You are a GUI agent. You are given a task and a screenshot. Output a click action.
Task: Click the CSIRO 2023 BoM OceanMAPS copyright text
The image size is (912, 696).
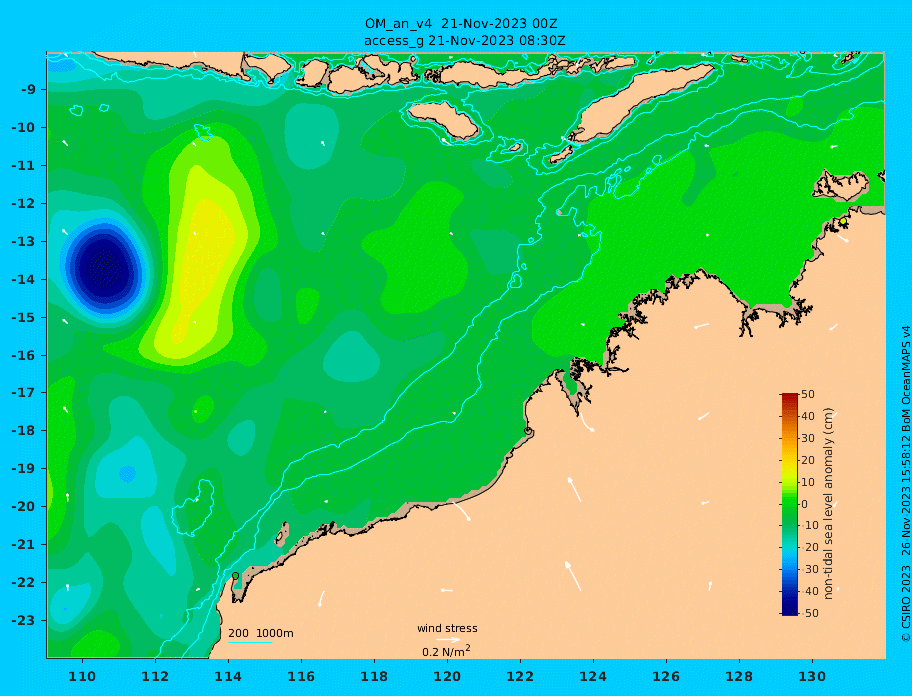coord(906,484)
